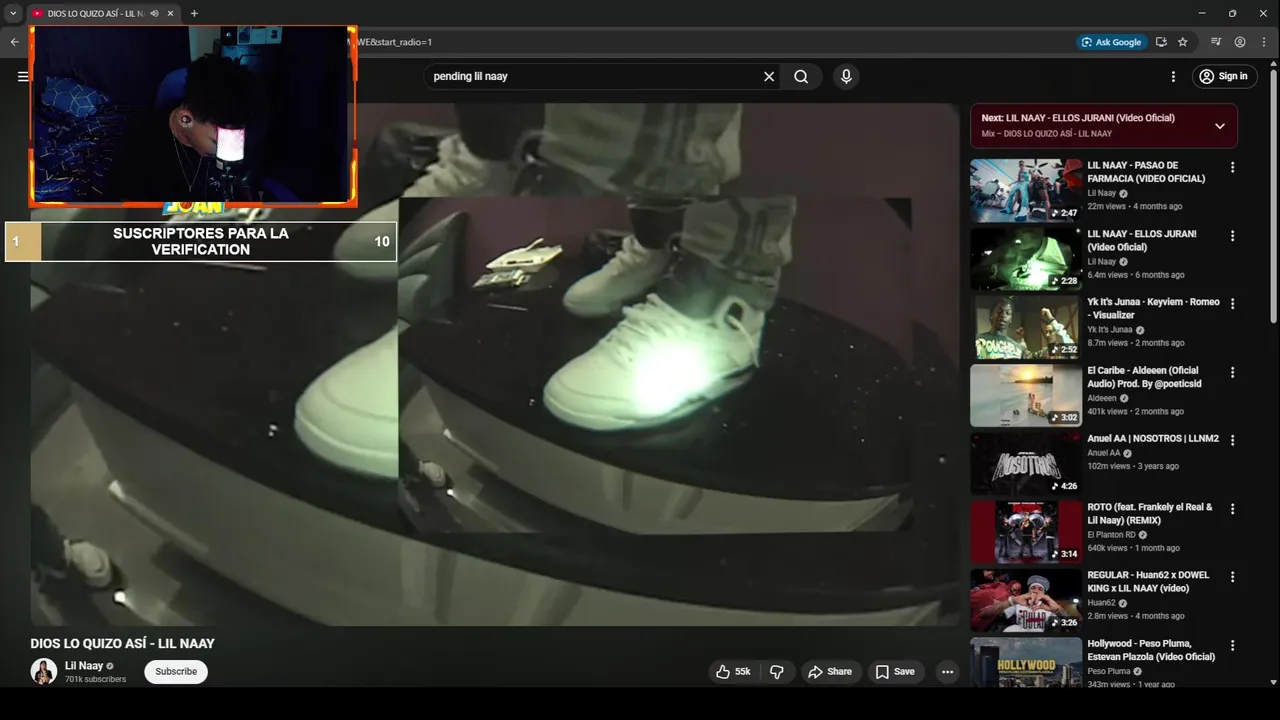Open Anuel AA NOSOTROS video title
1280x720 pixels.
pos(1153,439)
